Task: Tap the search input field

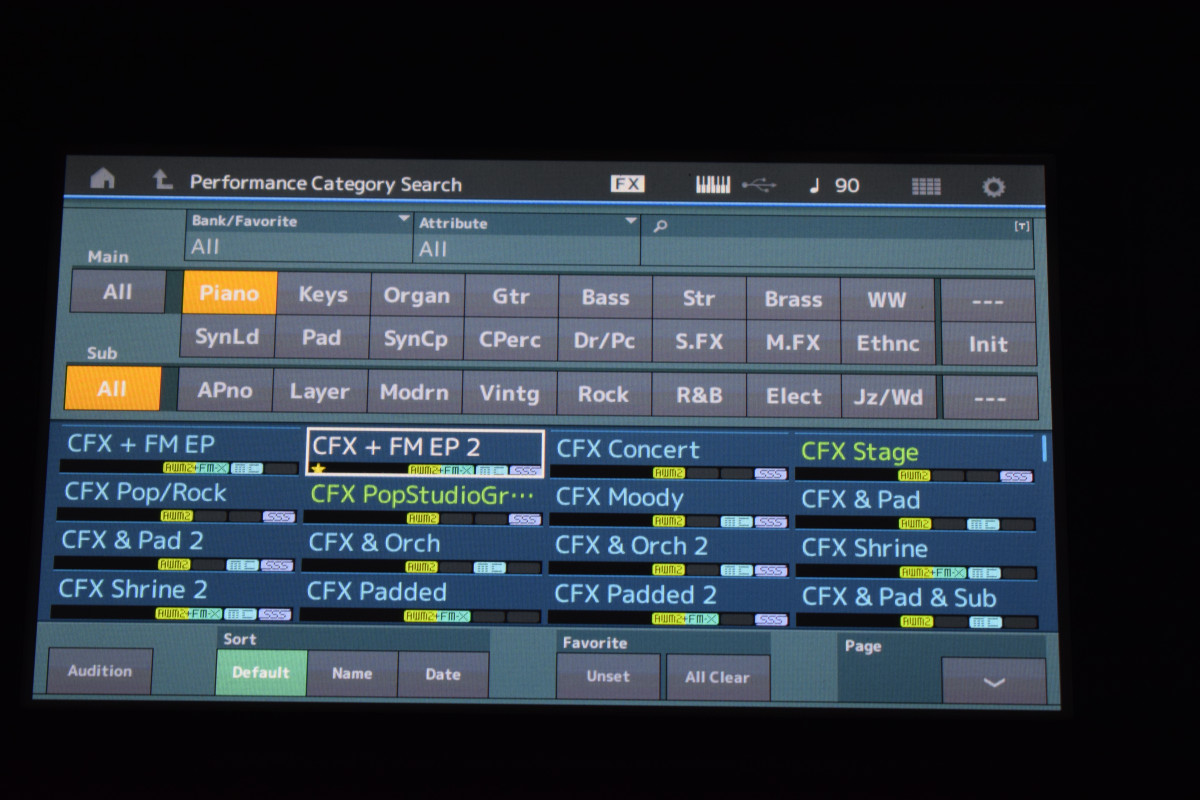Action: pos(836,240)
